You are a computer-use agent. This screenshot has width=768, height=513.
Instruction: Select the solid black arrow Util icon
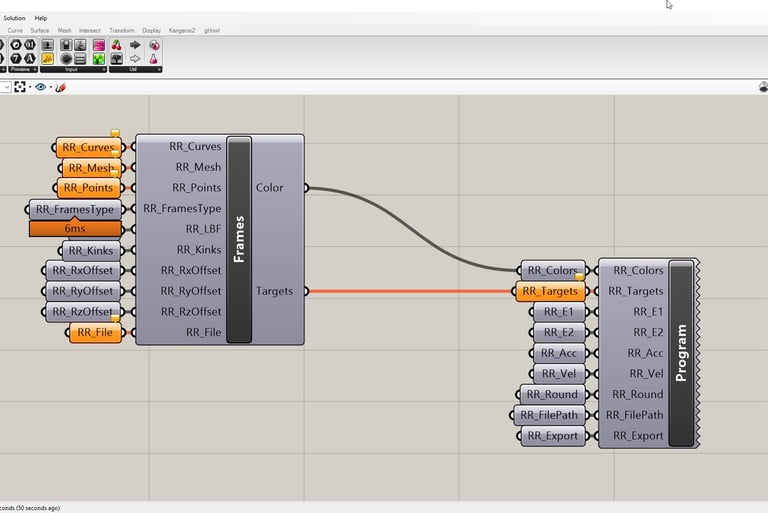tap(135, 45)
